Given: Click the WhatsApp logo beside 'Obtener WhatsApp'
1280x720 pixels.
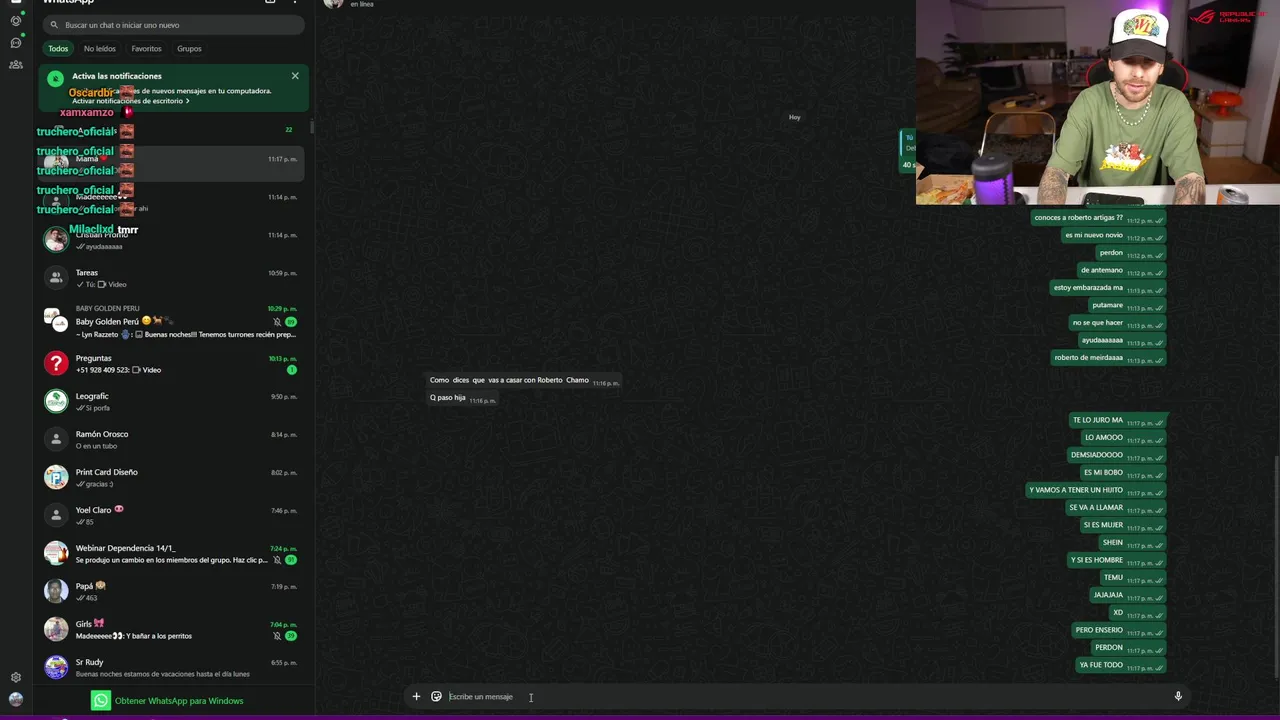Looking at the screenshot, I should coord(100,701).
